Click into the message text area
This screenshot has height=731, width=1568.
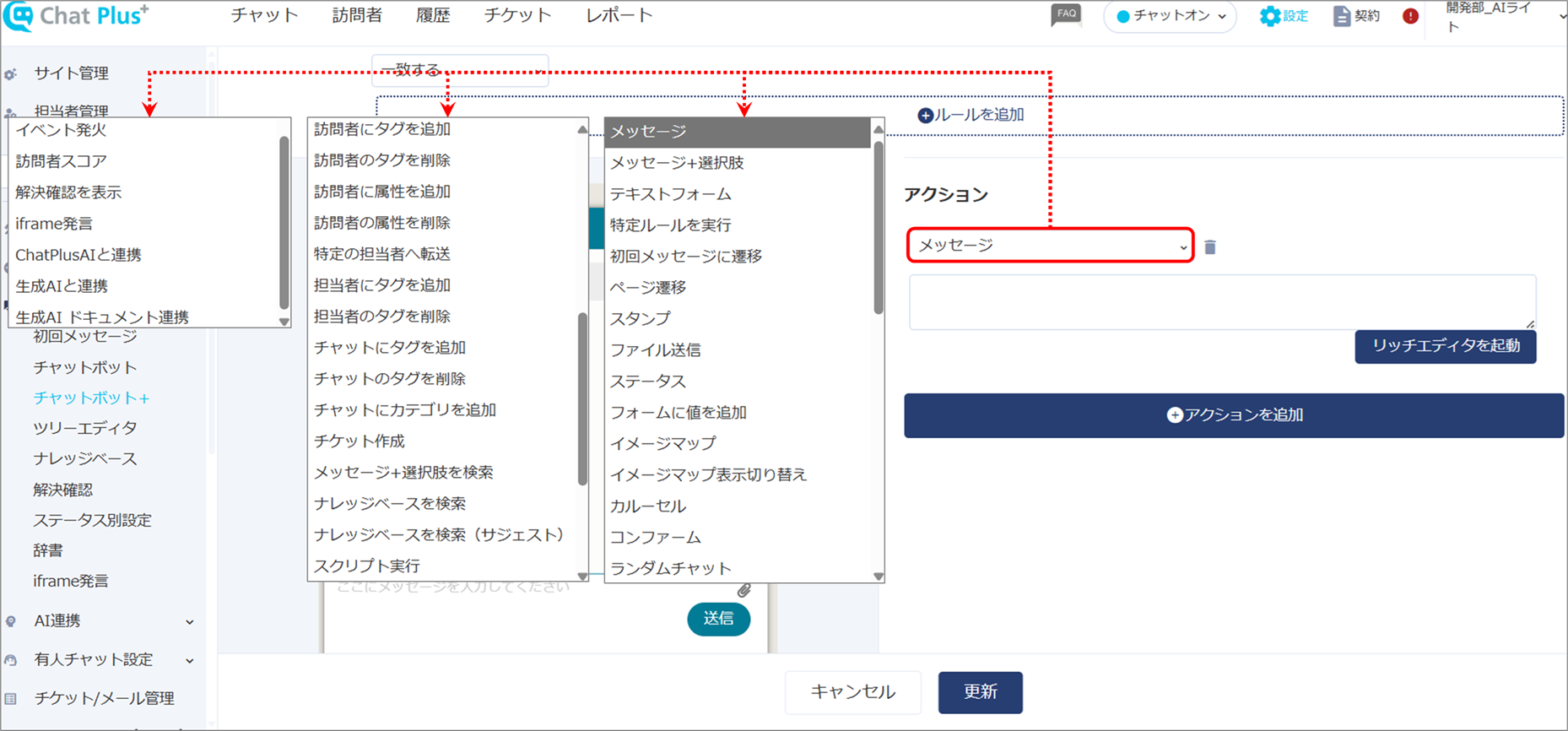(x=1222, y=301)
